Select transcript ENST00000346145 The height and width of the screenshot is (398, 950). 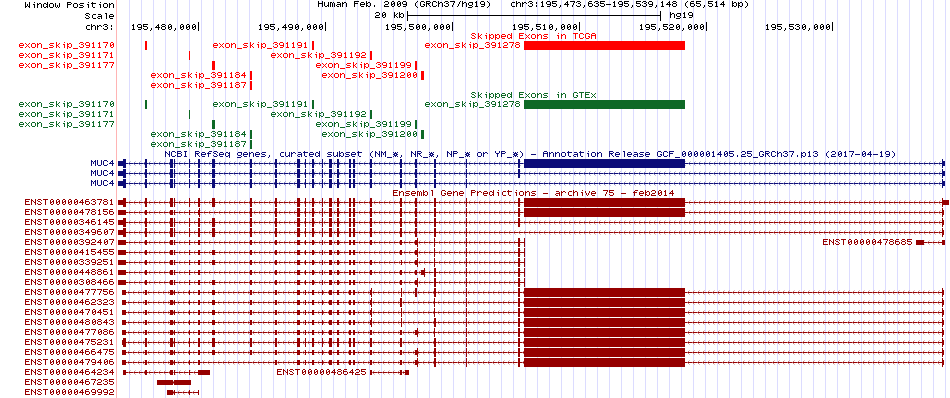pos(70,222)
